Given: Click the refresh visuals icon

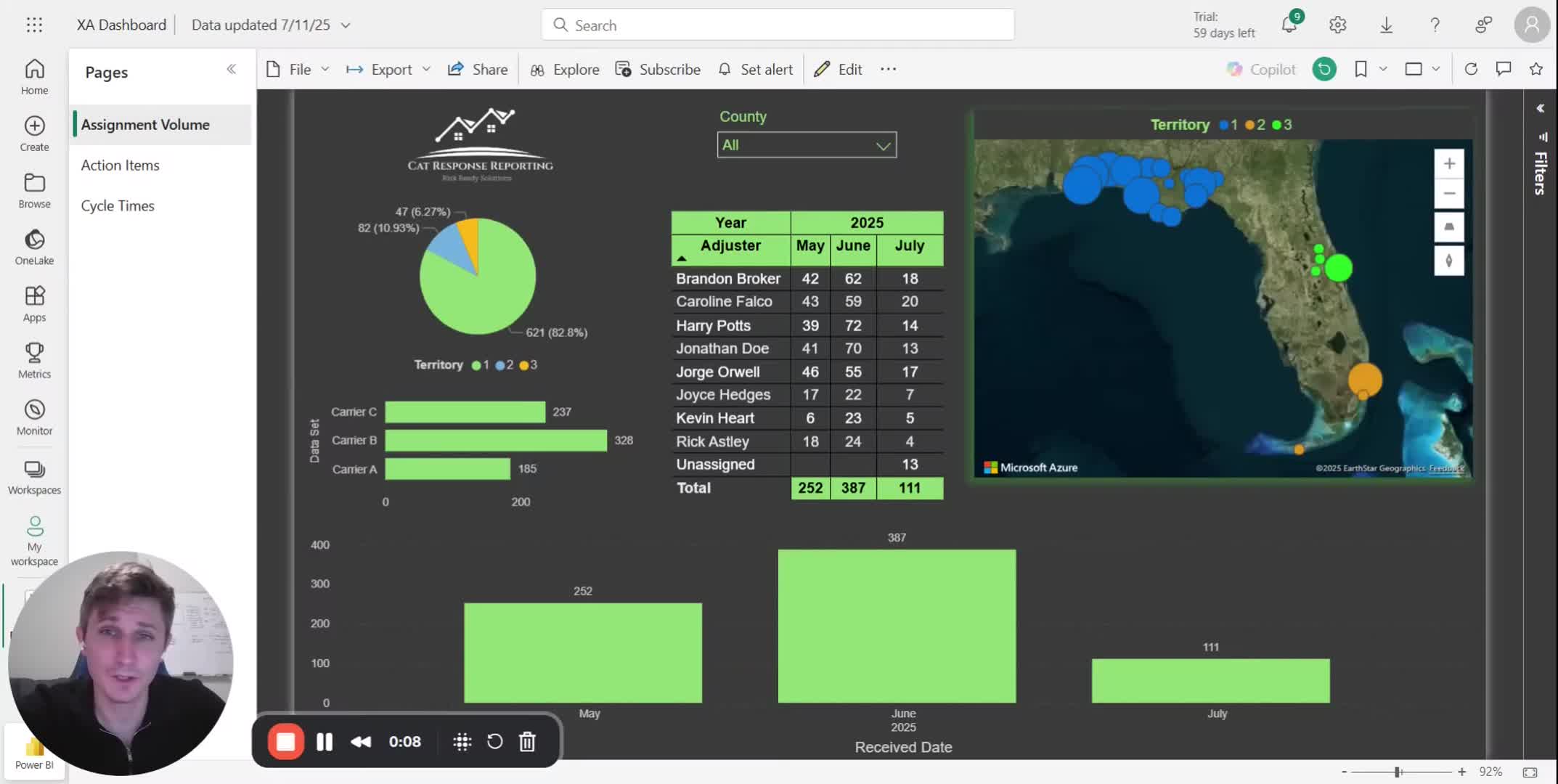Looking at the screenshot, I should pos(1471,69).
